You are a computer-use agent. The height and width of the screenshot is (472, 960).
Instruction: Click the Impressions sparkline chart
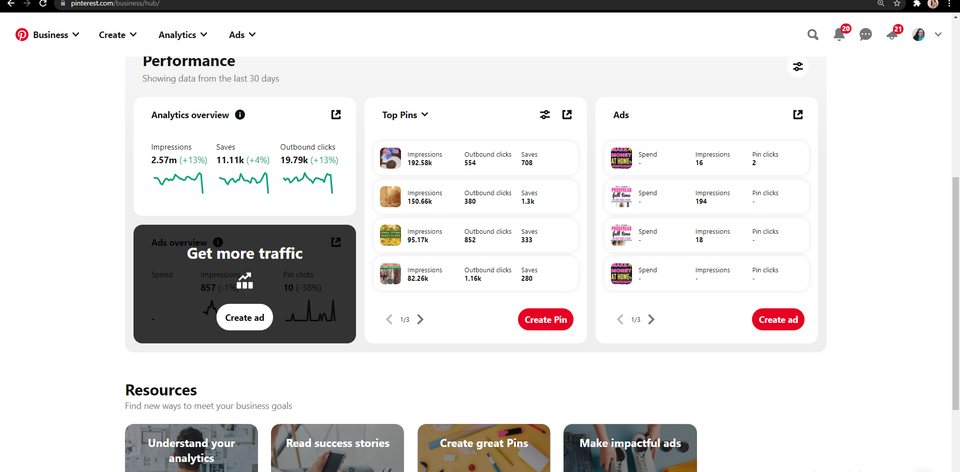click(178, 182)
